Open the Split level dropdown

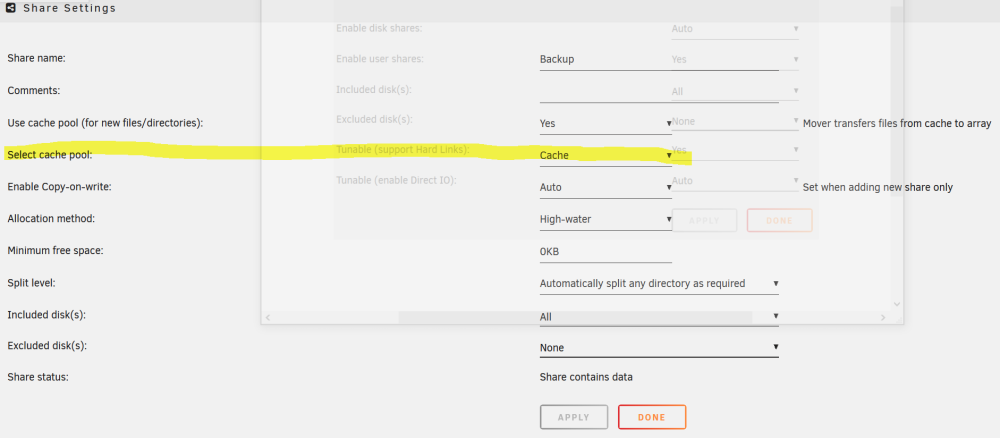coord(659,283)
